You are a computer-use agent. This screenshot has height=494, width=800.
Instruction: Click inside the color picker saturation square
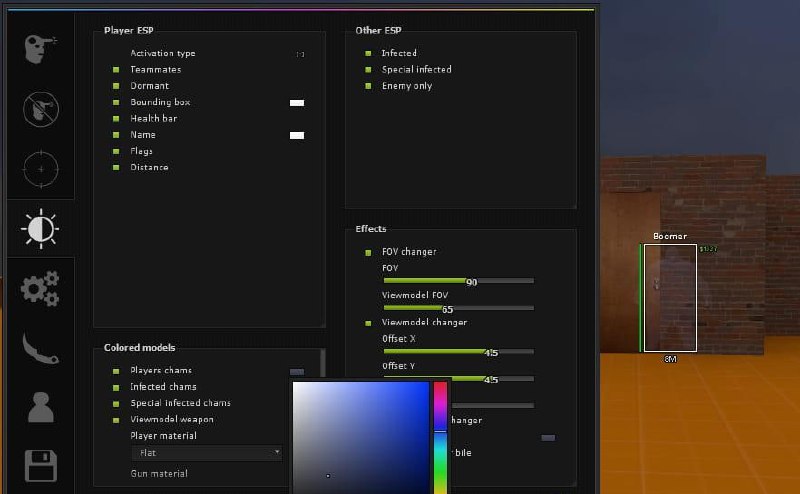click(360, 435)
